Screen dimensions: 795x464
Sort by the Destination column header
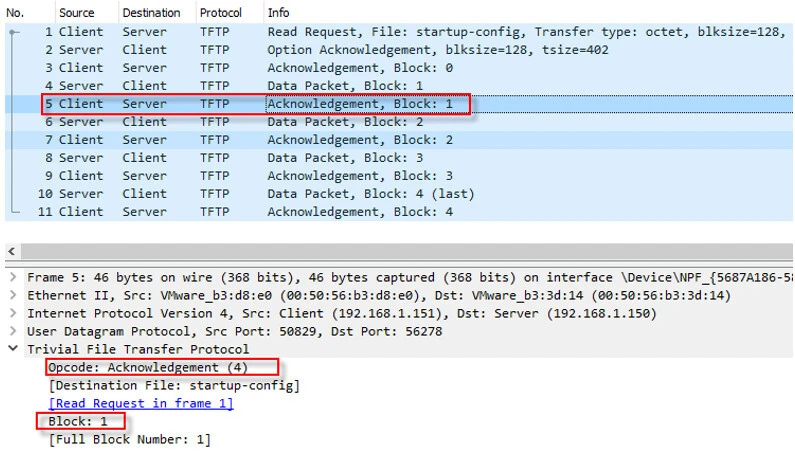point(151,13)
